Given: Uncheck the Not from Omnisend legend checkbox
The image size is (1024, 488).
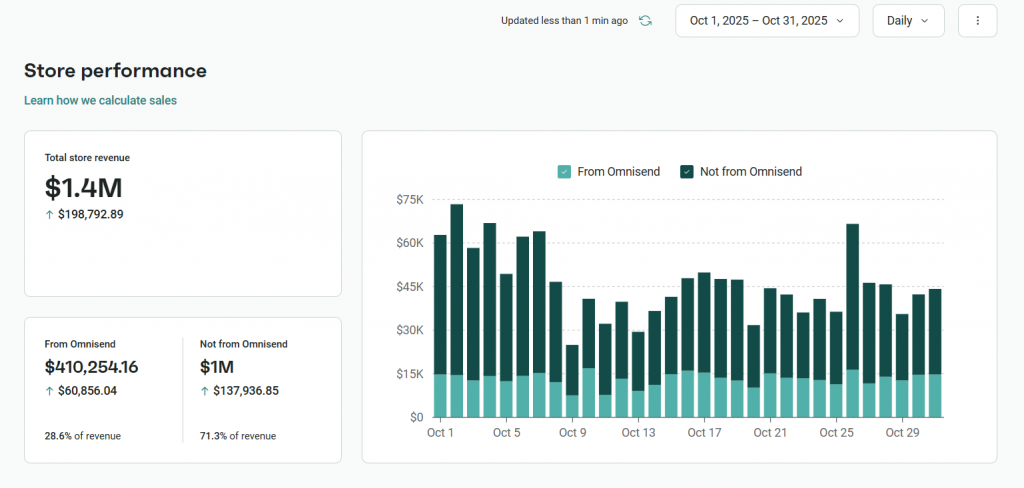Looking at the screenshot, I should 686,172.
